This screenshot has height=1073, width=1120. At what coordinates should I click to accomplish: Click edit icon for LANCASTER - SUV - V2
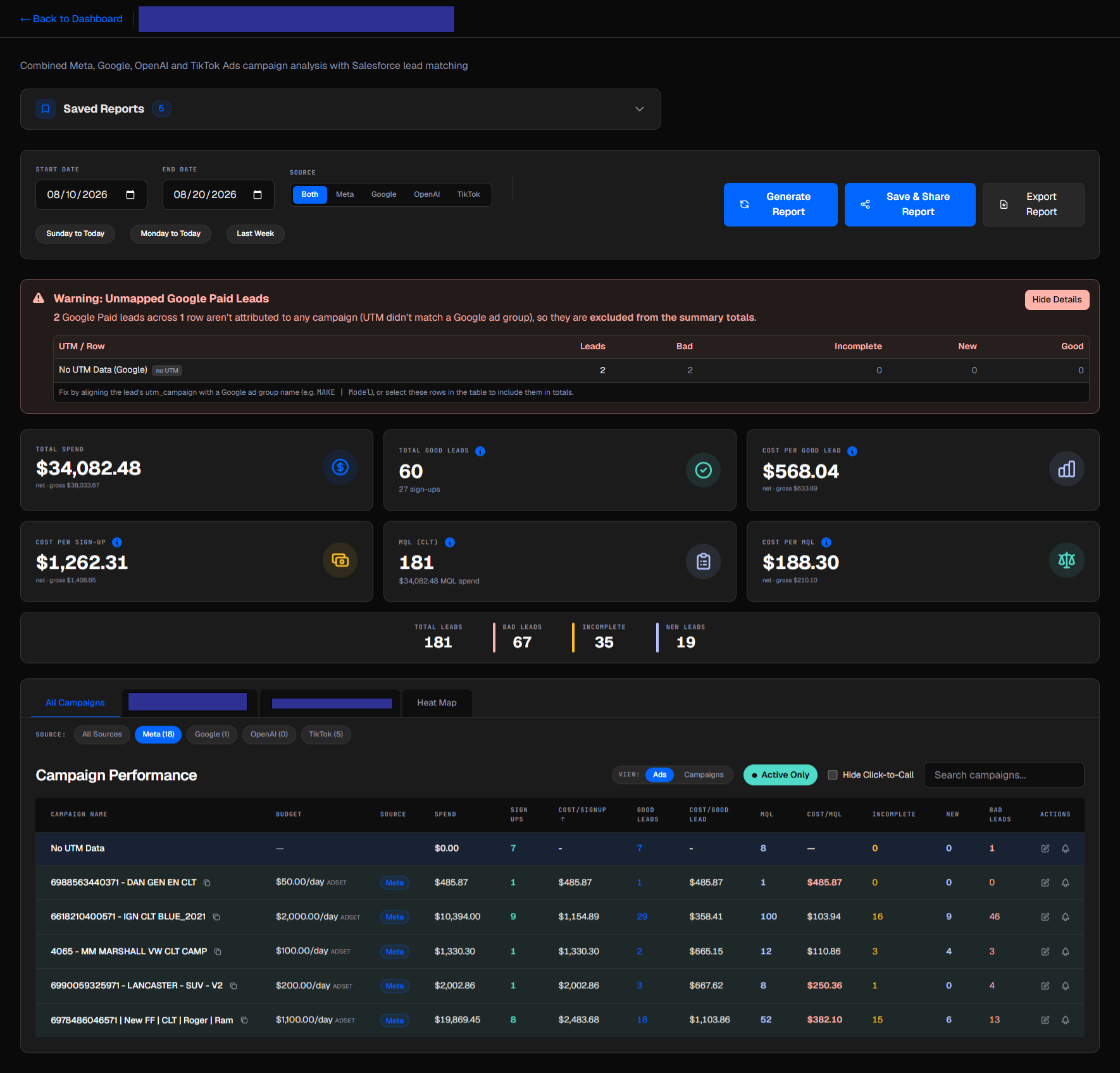click(1045, 986)
